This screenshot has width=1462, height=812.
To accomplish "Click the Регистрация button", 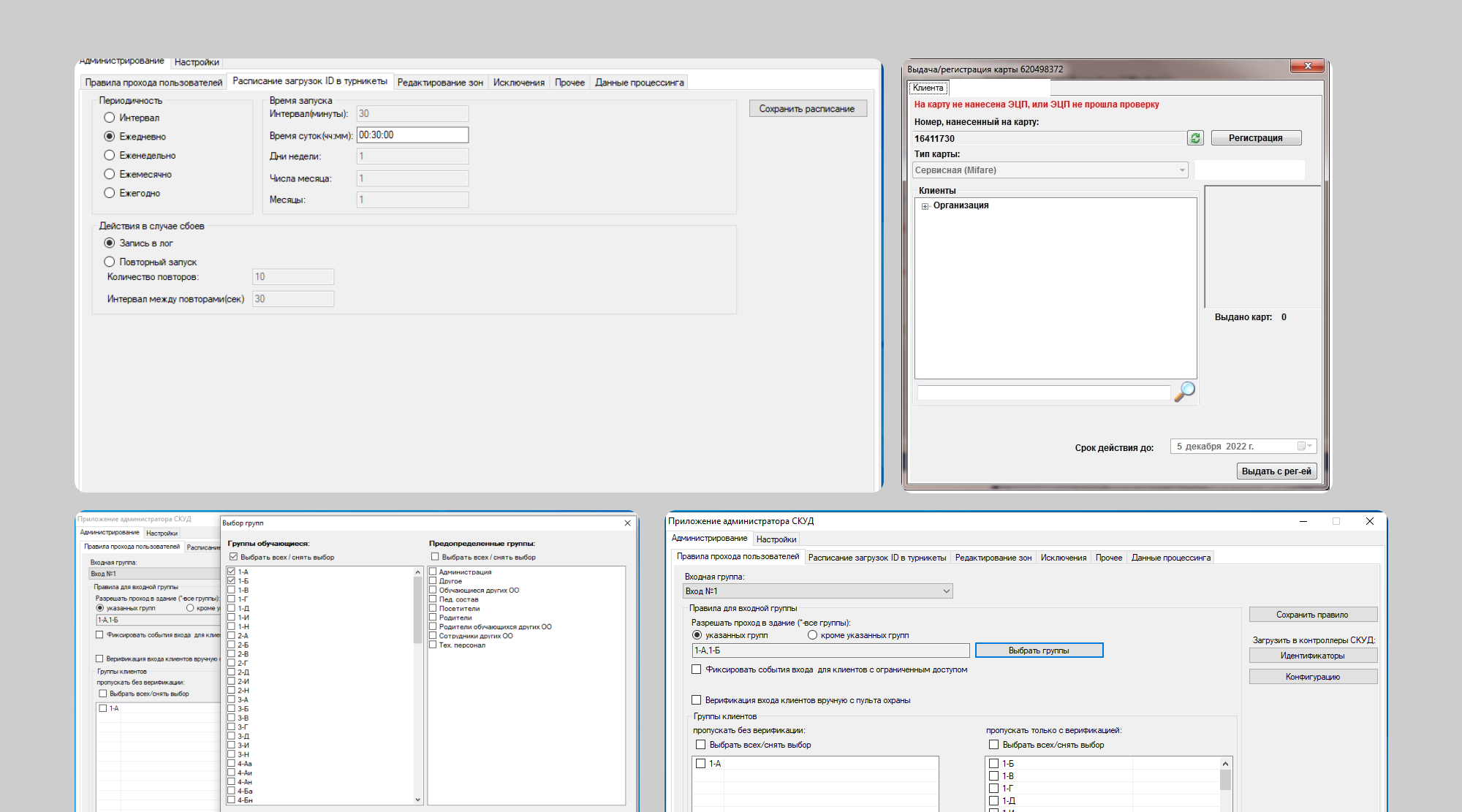I will pyautogui.click(x=1255, y=138).
